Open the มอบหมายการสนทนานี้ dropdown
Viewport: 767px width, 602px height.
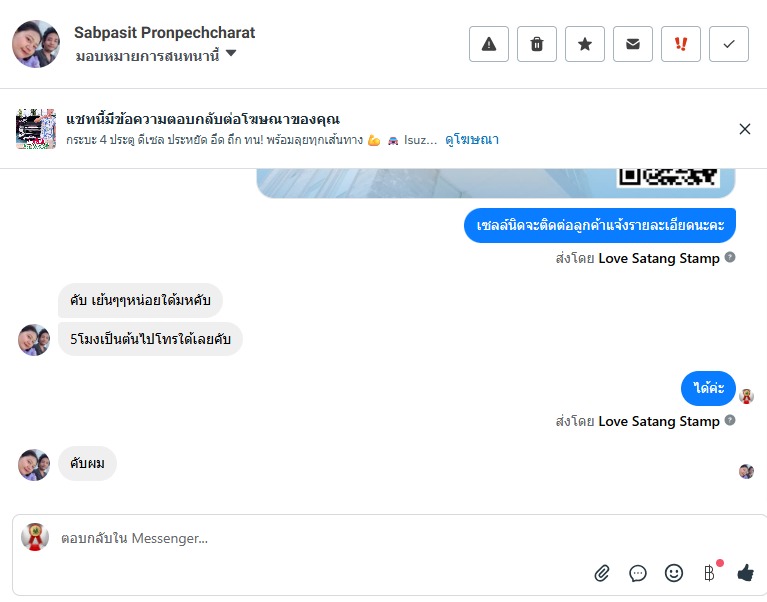[x=156, y=55]
